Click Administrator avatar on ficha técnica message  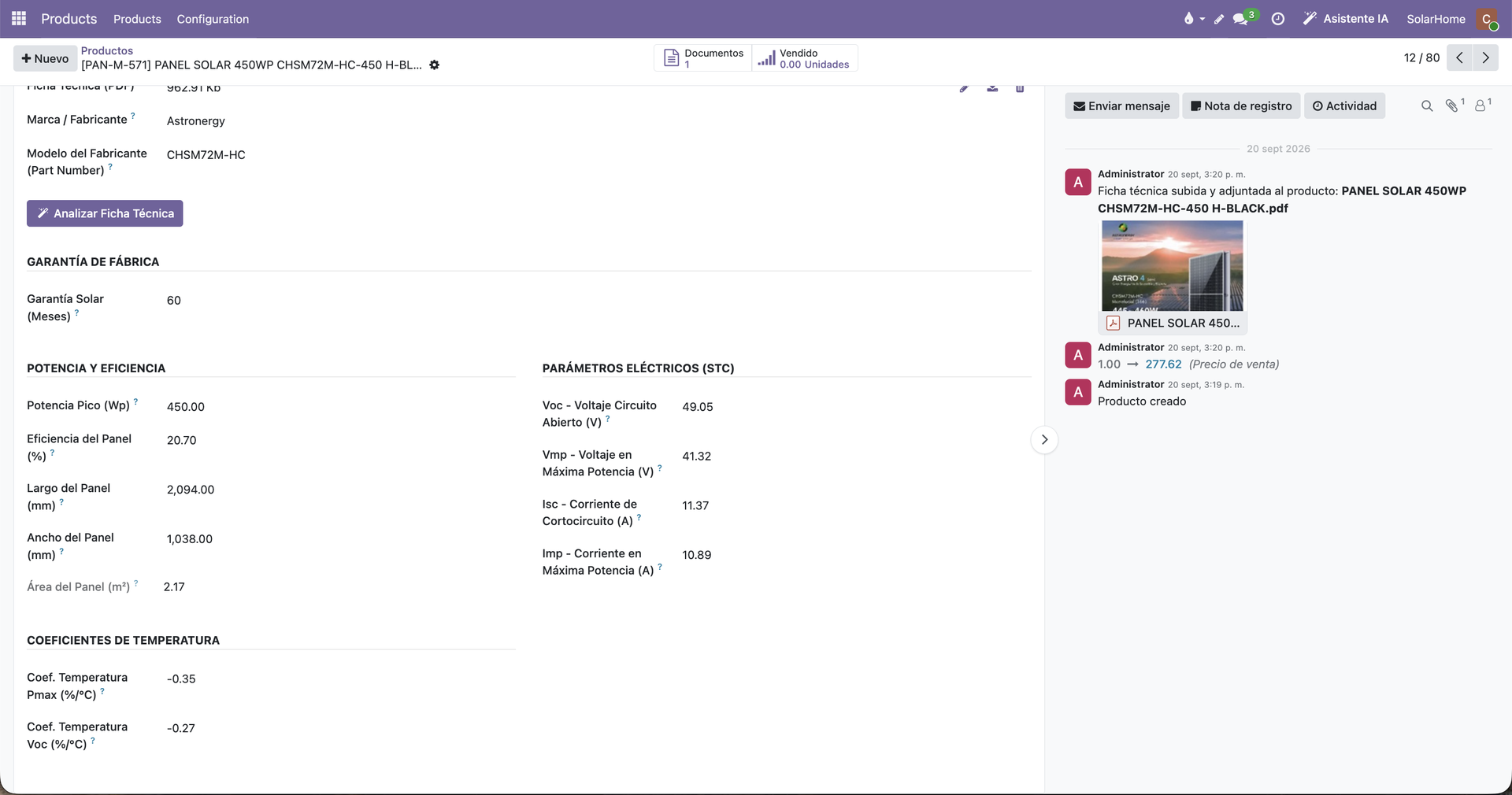[x=1078, y=182]
